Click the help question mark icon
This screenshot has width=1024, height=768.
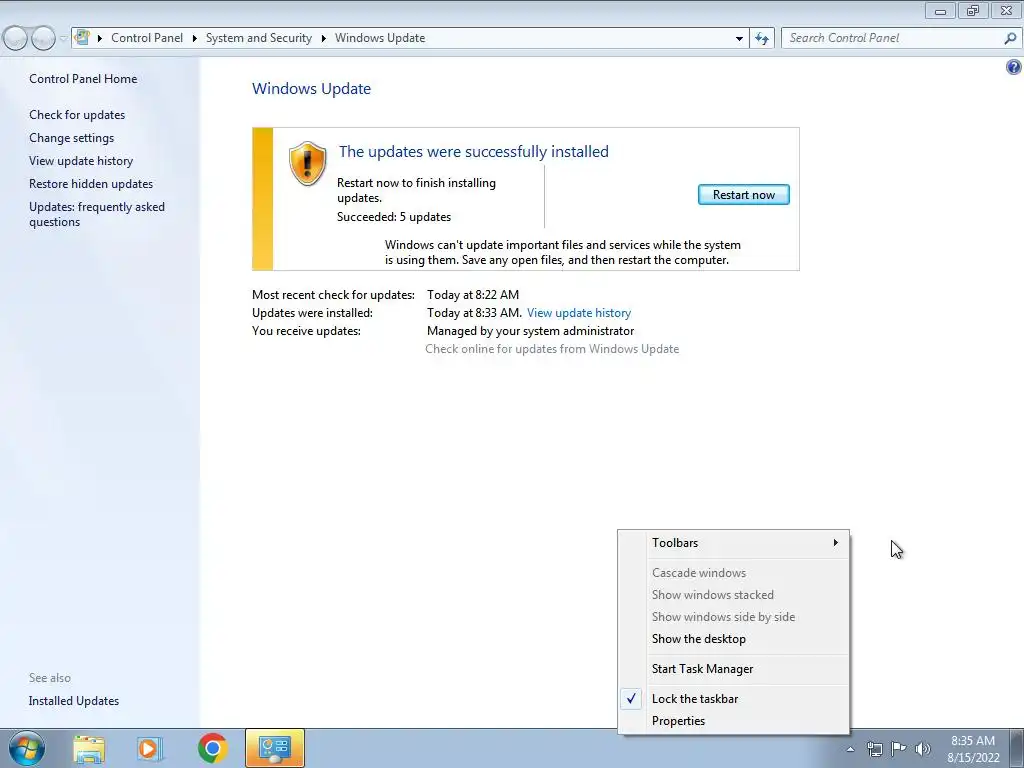pyautogui.click(x=1014, y=67)
